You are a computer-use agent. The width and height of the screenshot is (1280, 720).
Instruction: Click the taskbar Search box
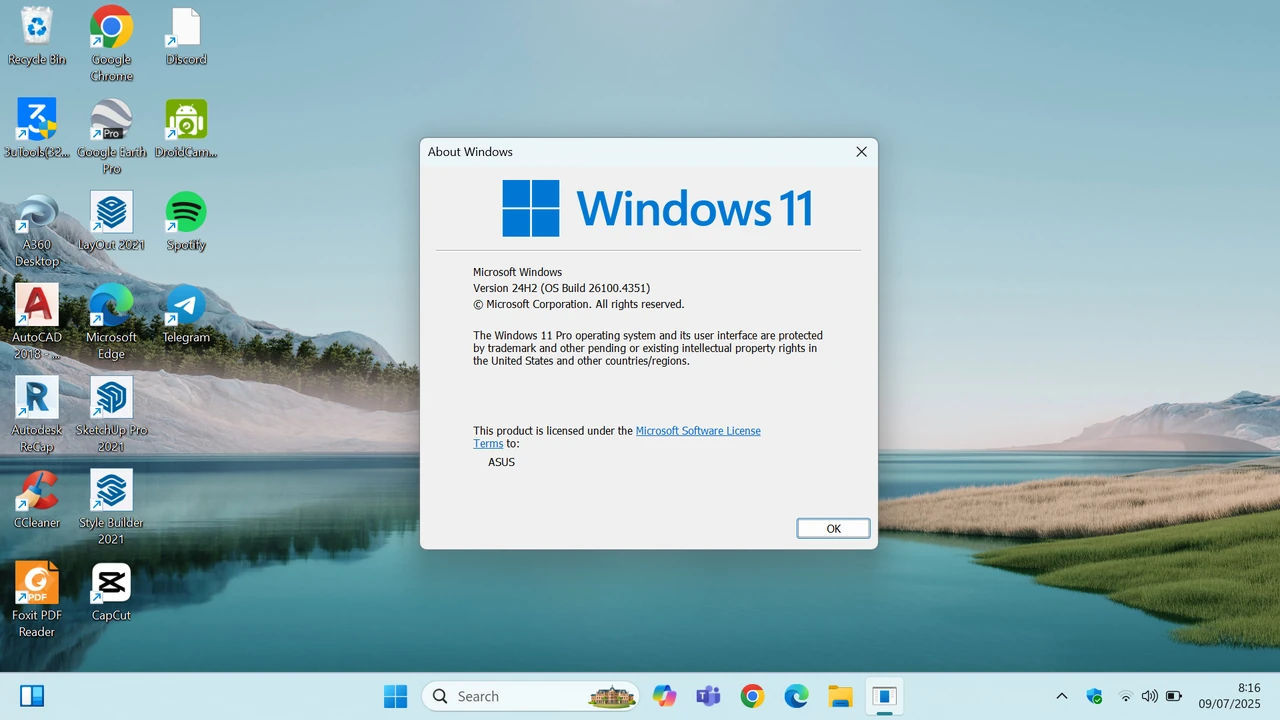pyautogui.click(x=531, y=696)
